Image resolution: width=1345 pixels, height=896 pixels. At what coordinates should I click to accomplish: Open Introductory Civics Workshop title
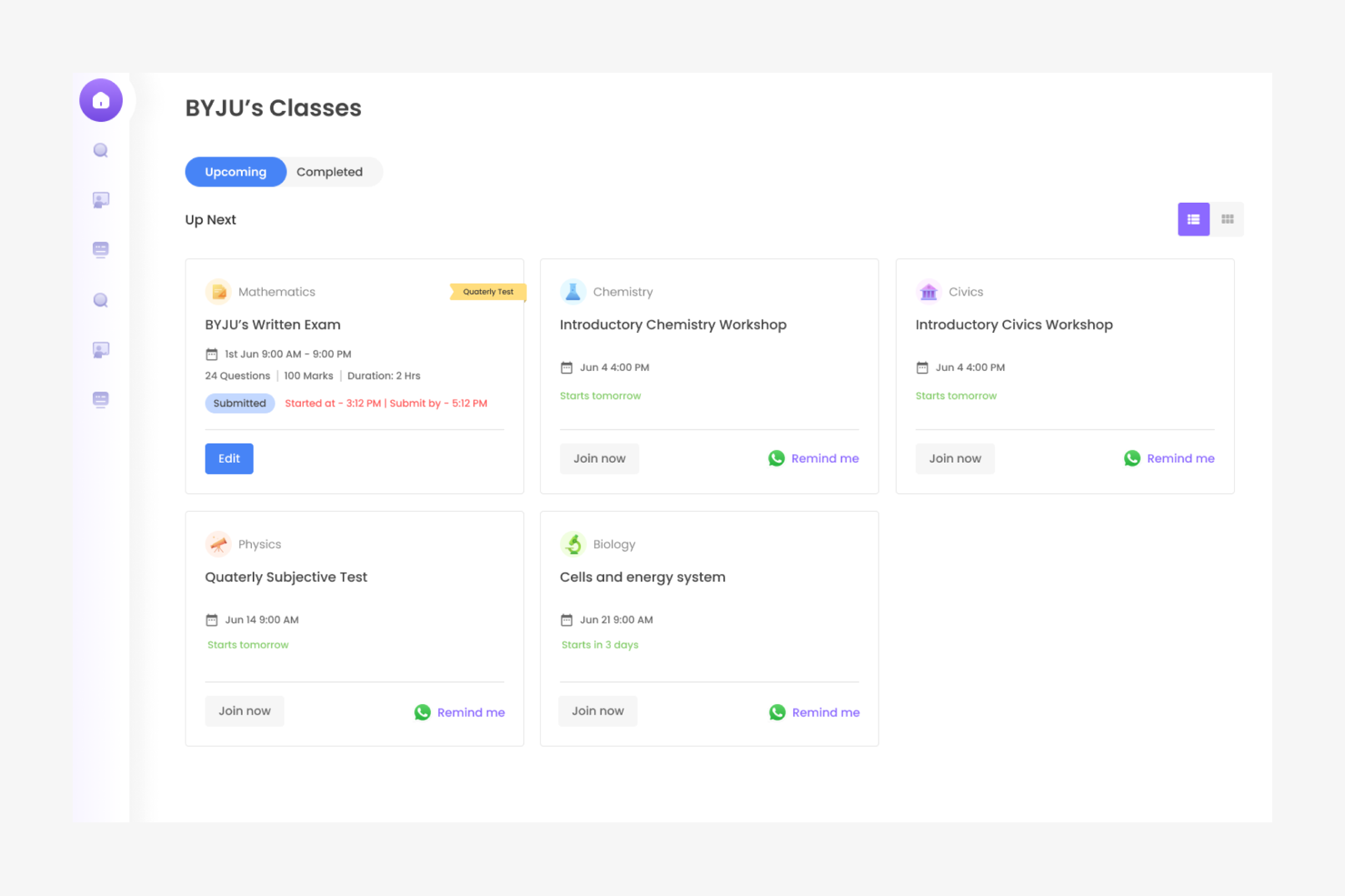click(x=1014, y=325)
